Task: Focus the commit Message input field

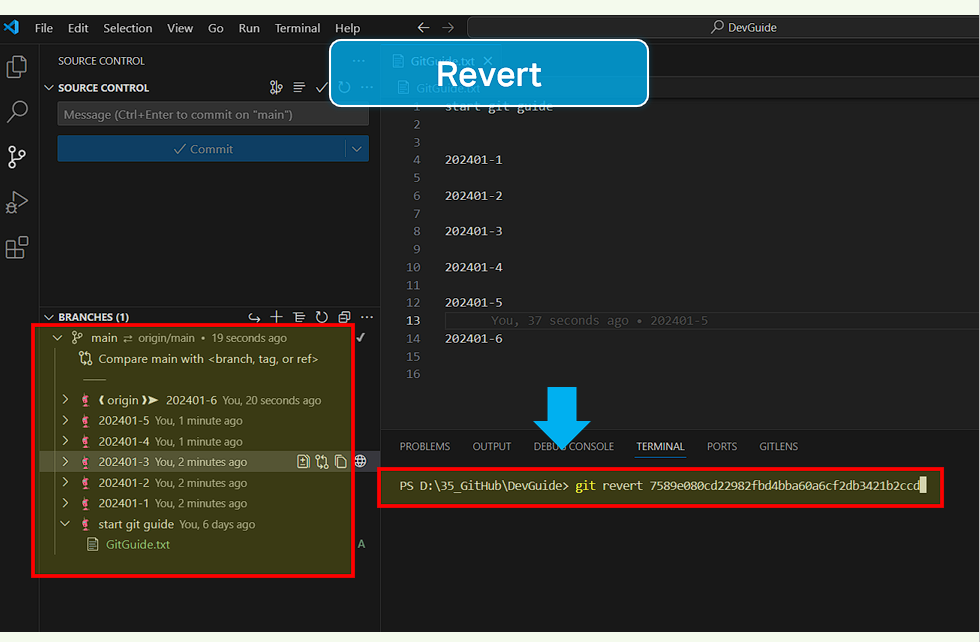Action: pos(212,114)
